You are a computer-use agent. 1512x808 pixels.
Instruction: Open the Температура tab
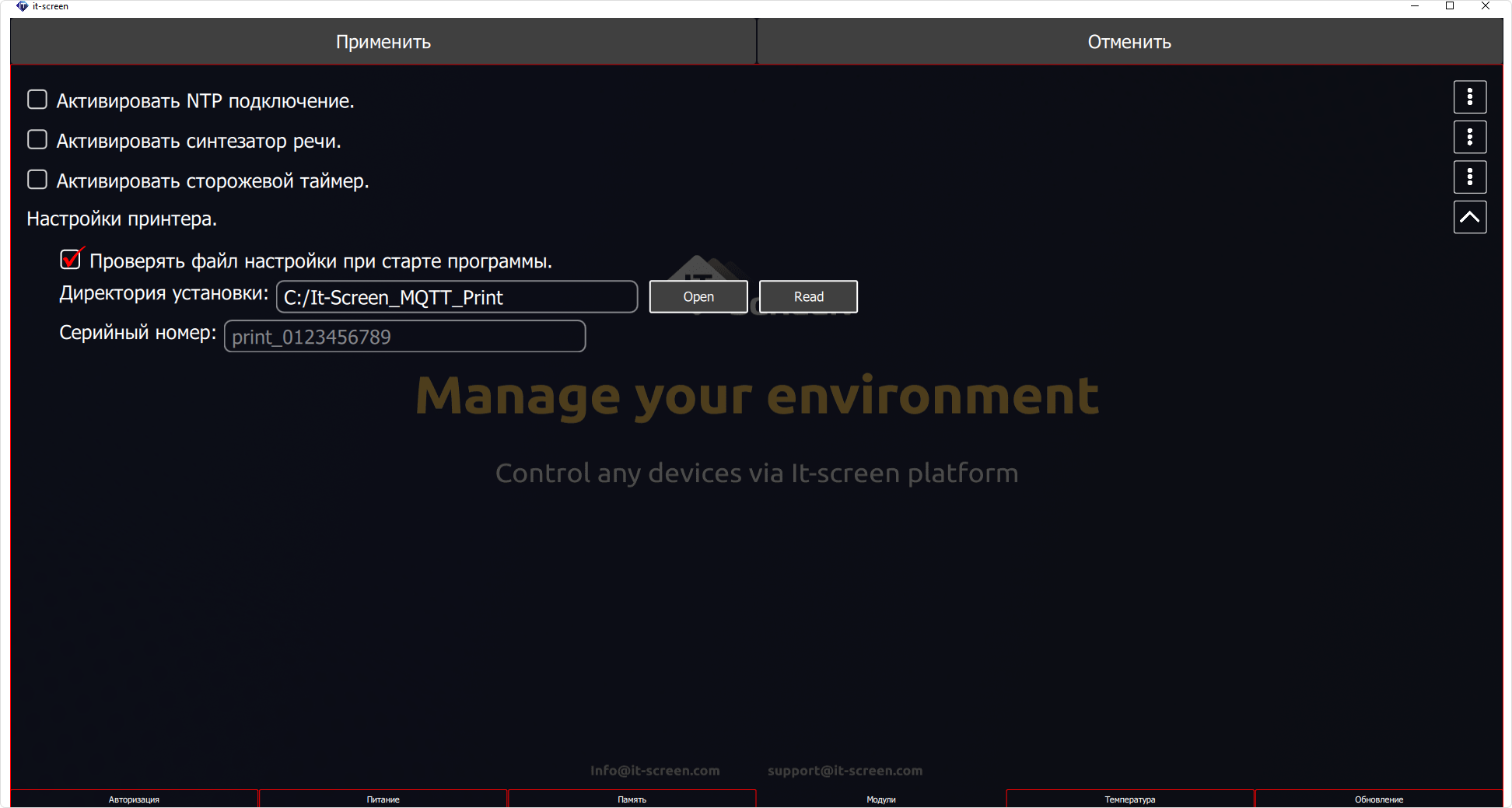point(1129,799)
